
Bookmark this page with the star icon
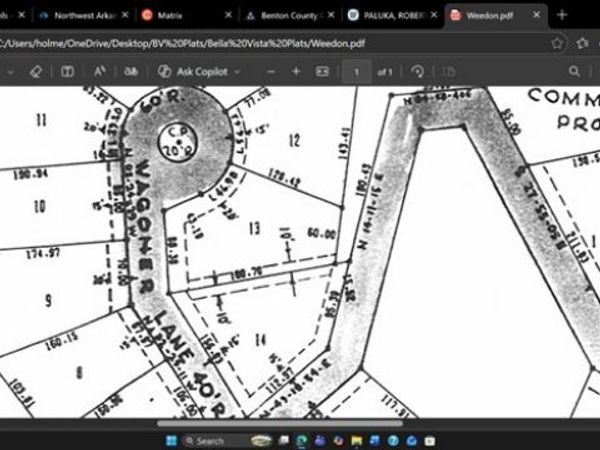[x=557, y=43]
